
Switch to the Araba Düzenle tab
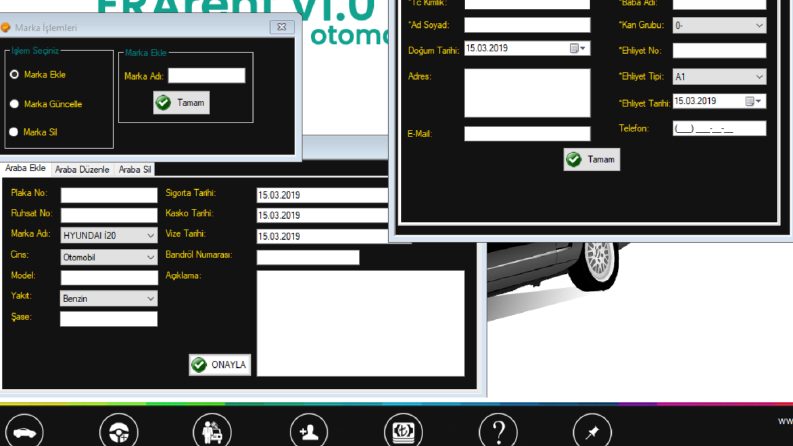[82, 169]
